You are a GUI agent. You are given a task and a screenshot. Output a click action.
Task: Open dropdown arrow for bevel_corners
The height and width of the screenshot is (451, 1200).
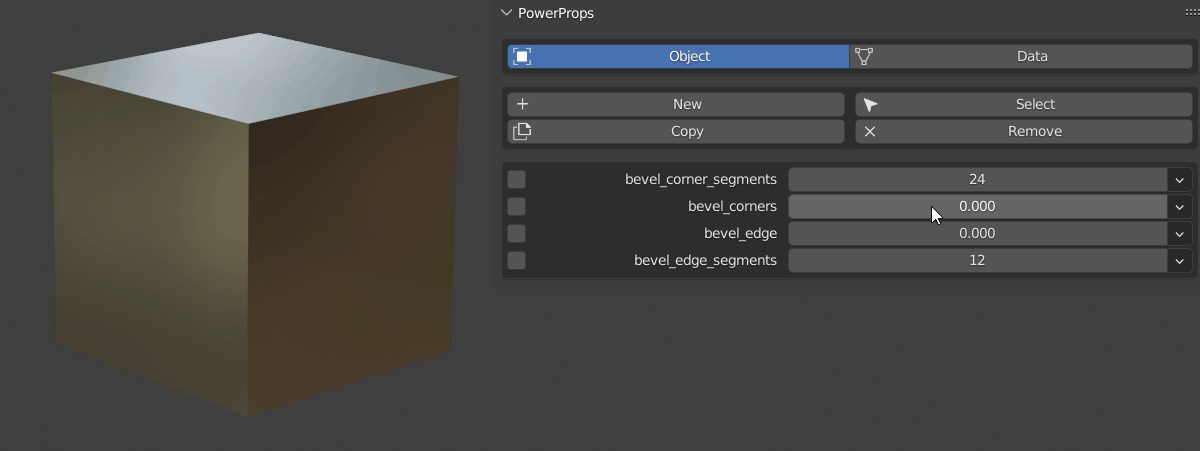(x=1180, y=206)
